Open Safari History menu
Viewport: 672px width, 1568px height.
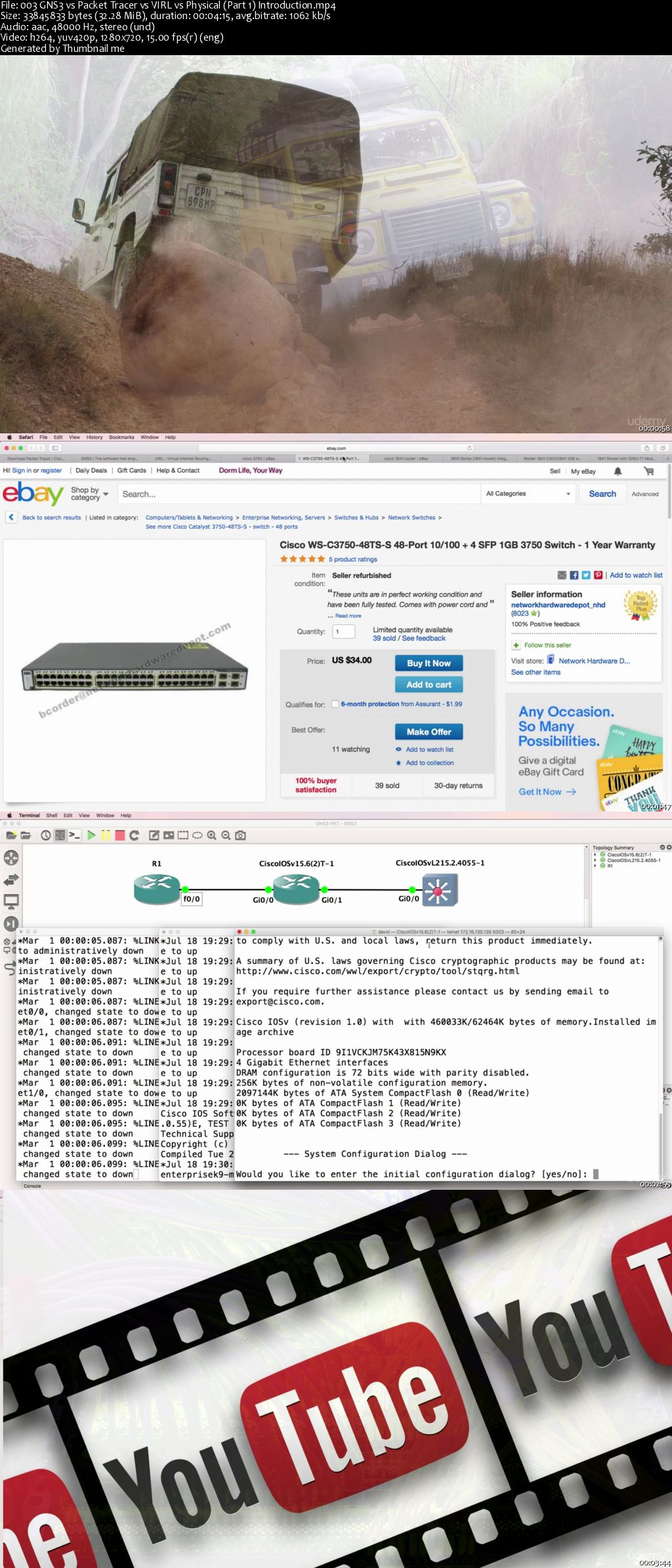pyautogui.click(x=94, y=437)
